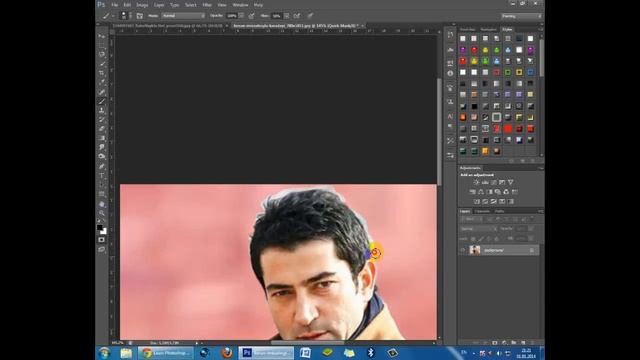Click the Background layer thumbnail
The image size is (640, 360).
[474, 250]
